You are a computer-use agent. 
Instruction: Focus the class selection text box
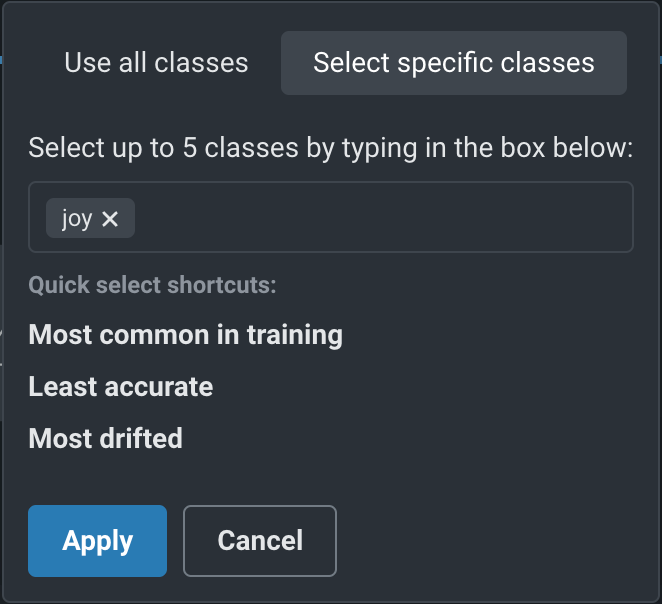coord(380,218)
